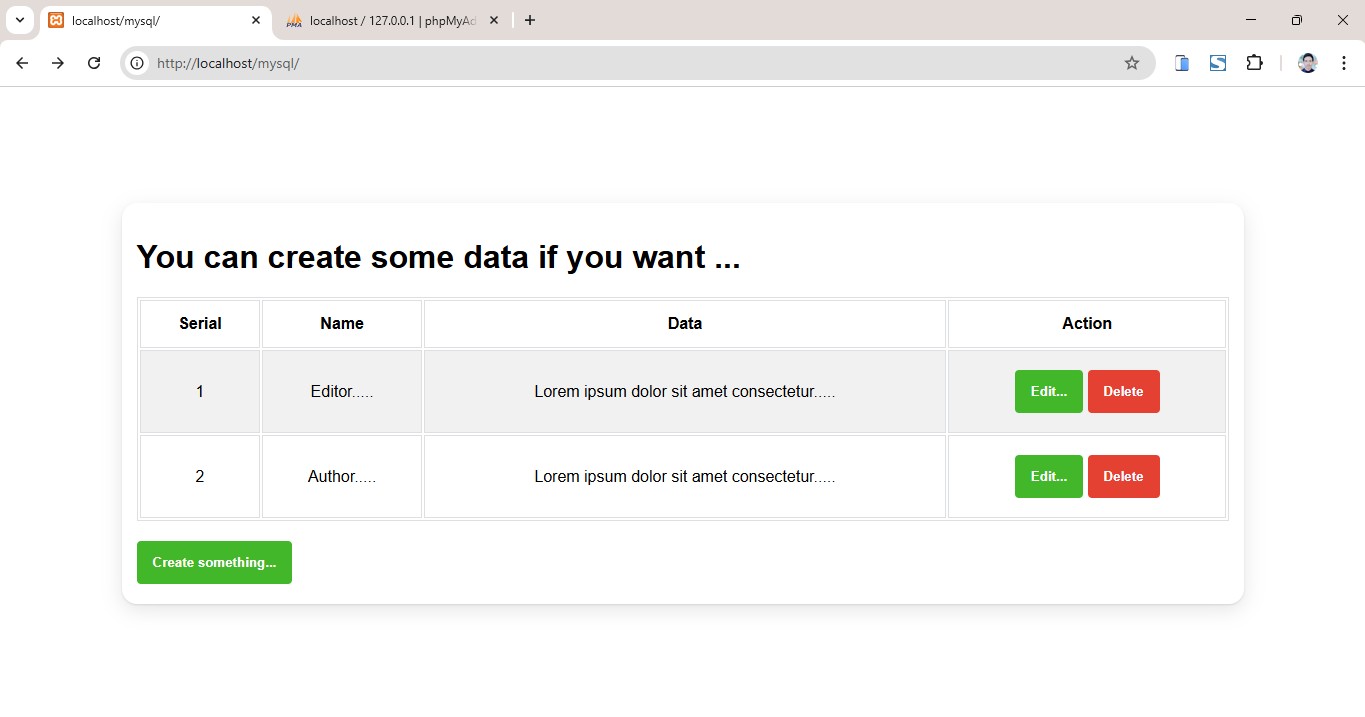Screen dimensions: 1365x717
Task: Select the localhost/mysql/ tab
Action: point(150,20)
